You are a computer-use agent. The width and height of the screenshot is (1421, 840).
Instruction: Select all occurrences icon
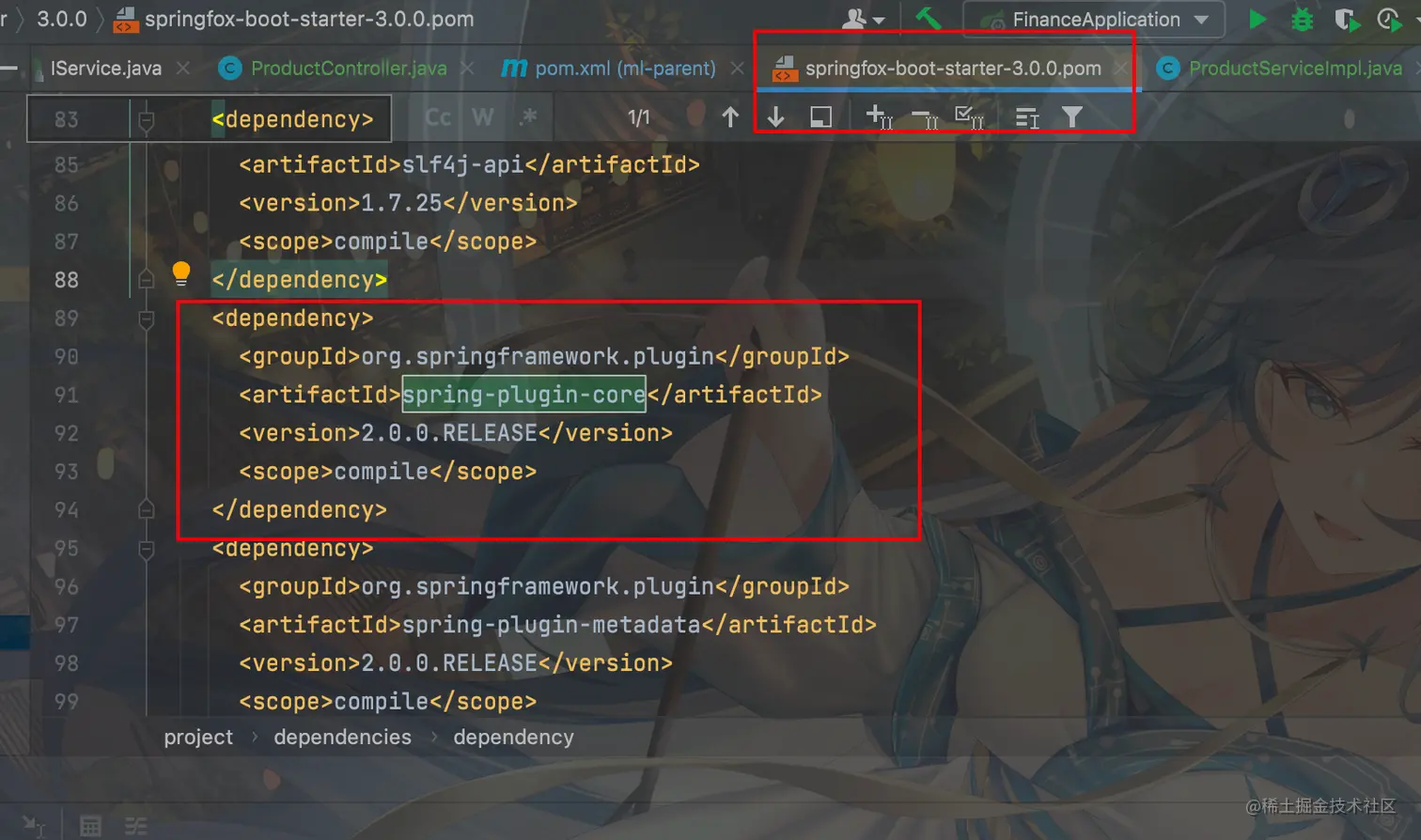point(969,117)
